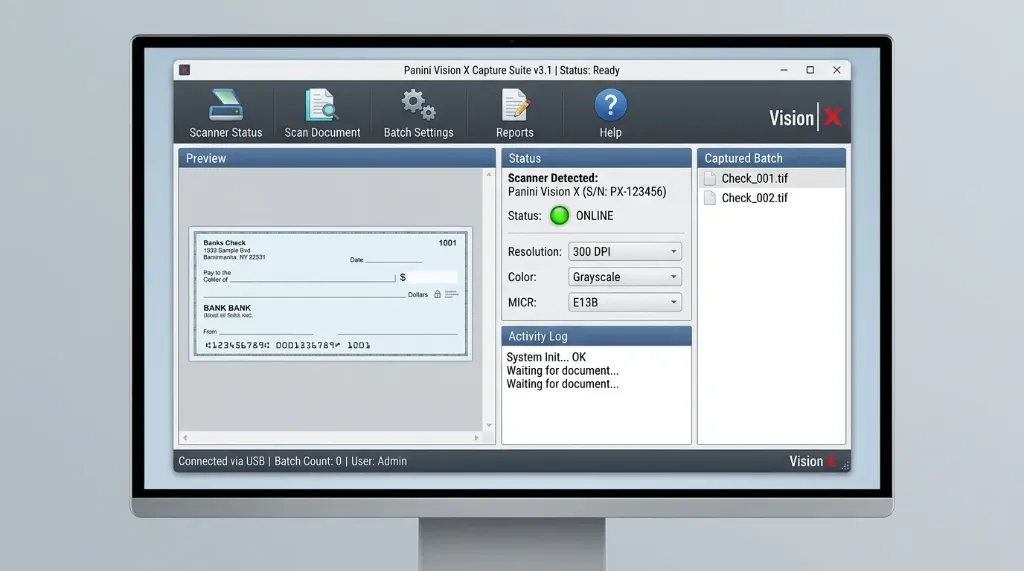Click the resize grip in status bar corner
This screenshot has height=571, width=1024.
tap(845, 466)
